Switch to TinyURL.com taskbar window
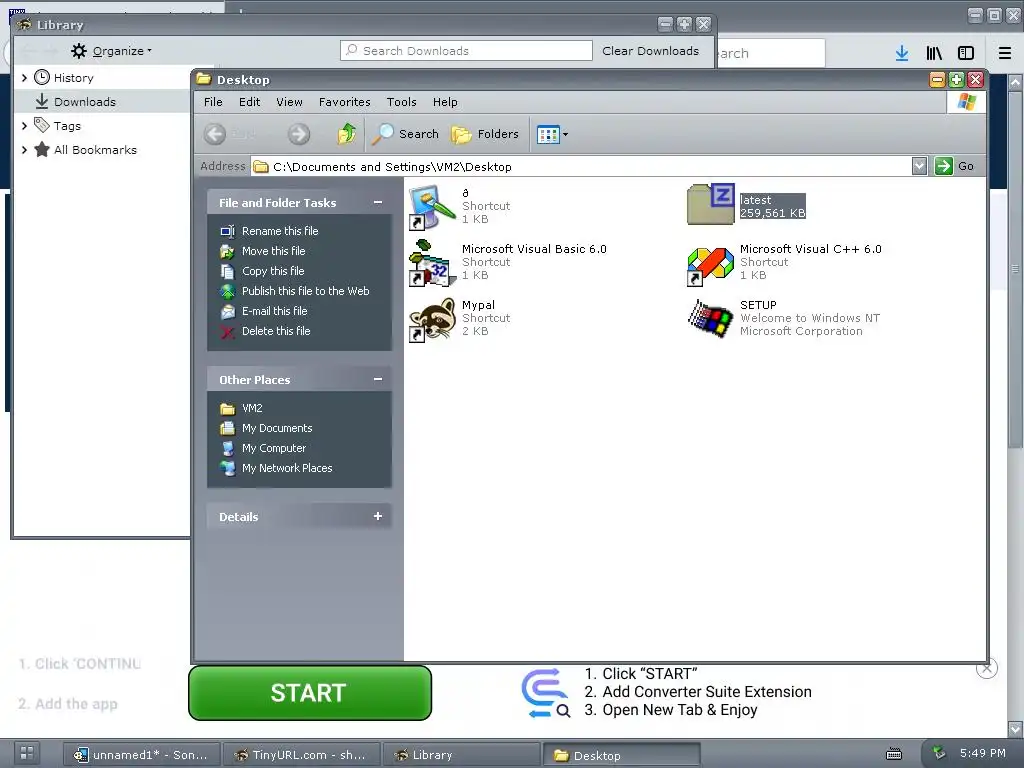 [301, 755]
